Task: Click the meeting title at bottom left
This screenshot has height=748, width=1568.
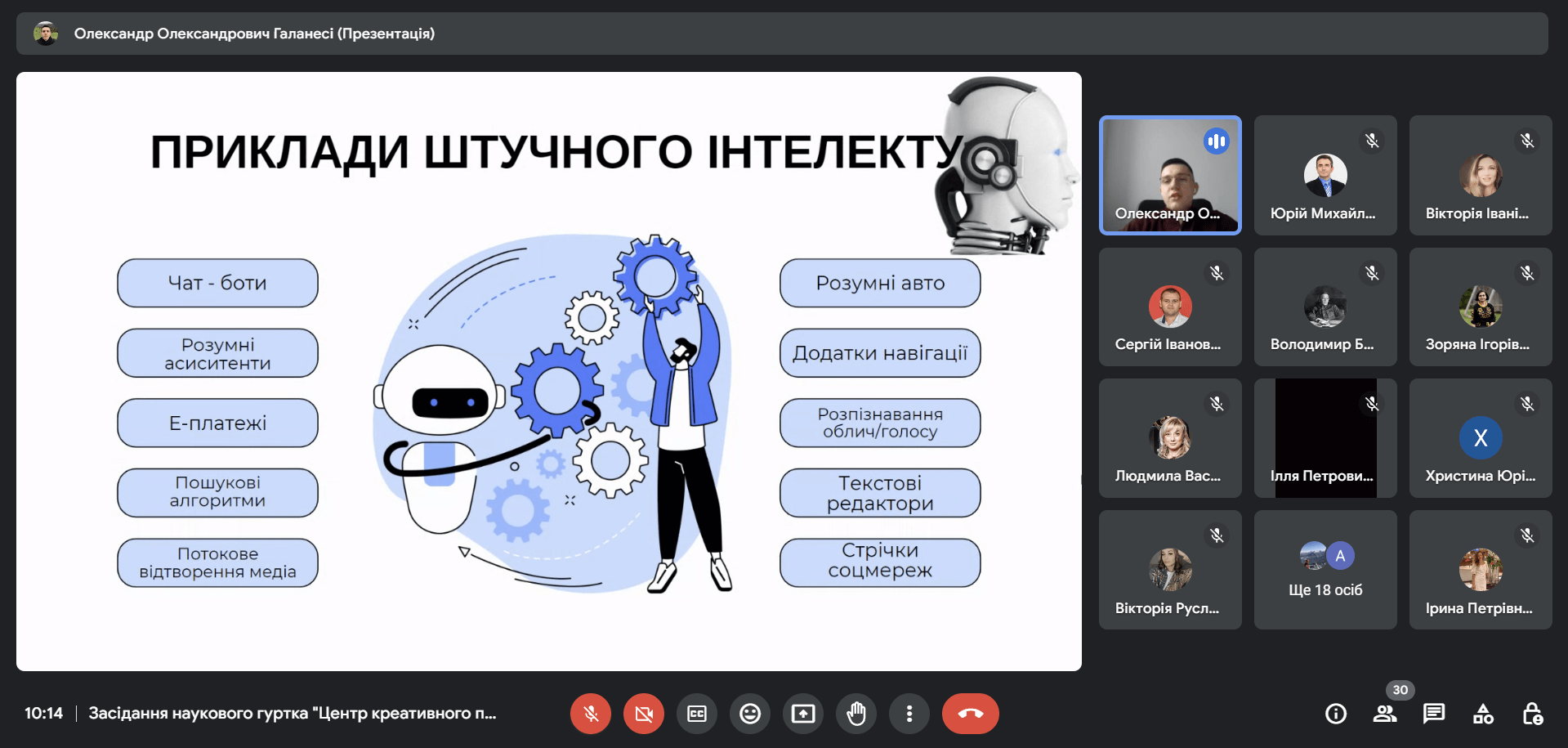Action: coord(292,714)
